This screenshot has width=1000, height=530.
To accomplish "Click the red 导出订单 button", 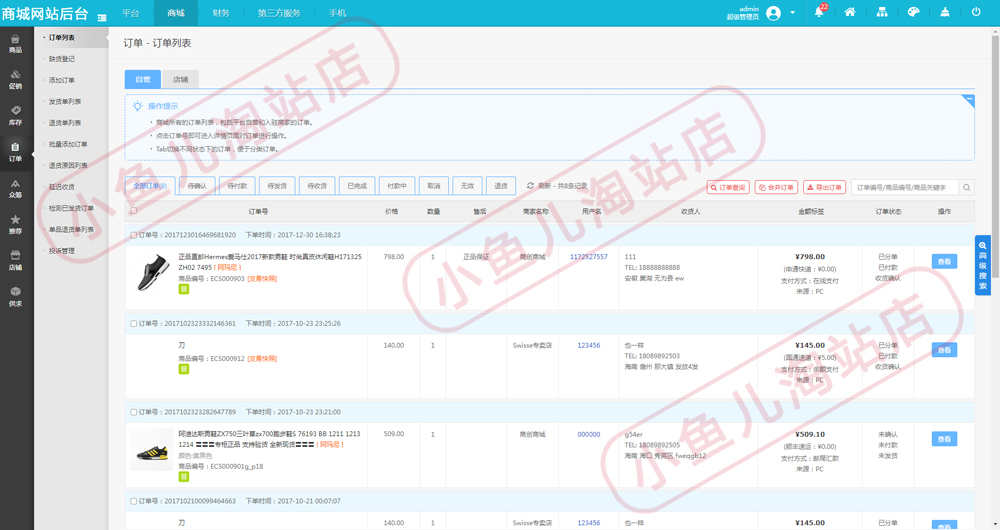I will coord(825,187).
